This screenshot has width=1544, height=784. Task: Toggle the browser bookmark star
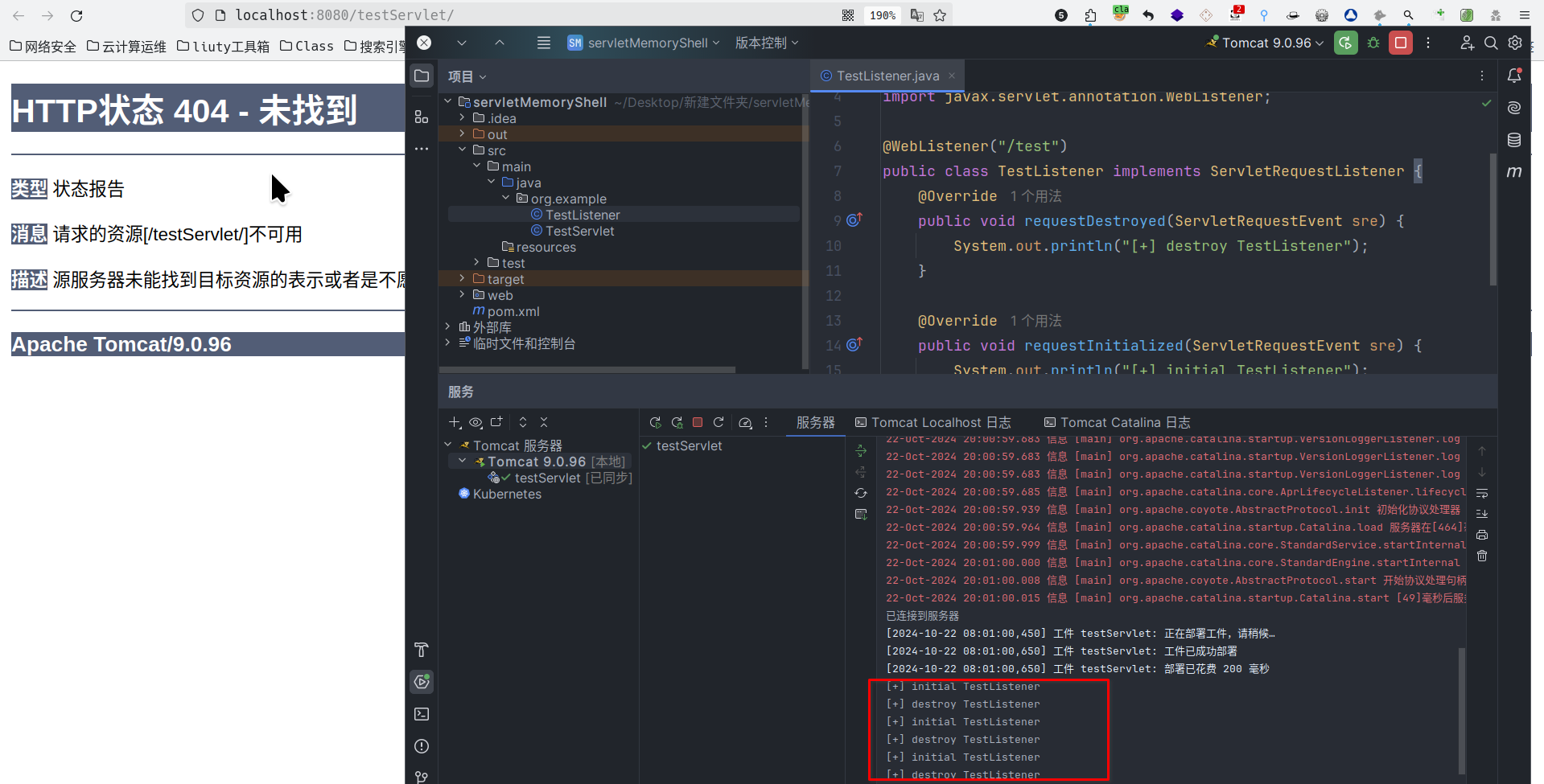(940, 15)
